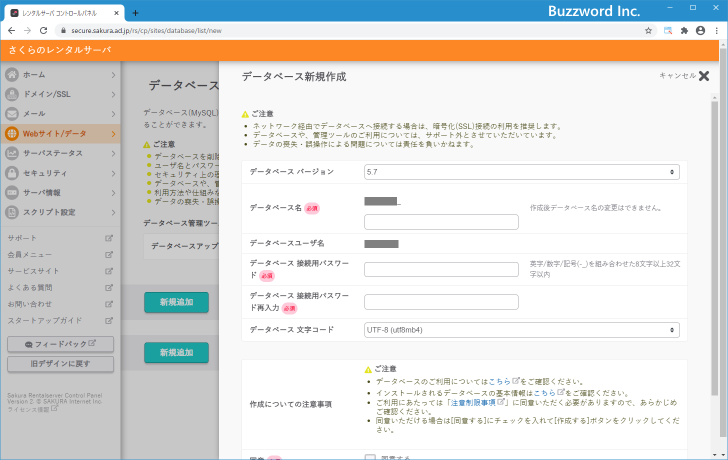Close the レンタルサーバ コントロールパネル tab
The height and width of the screenshot is (460, 728).
[117, 13]
